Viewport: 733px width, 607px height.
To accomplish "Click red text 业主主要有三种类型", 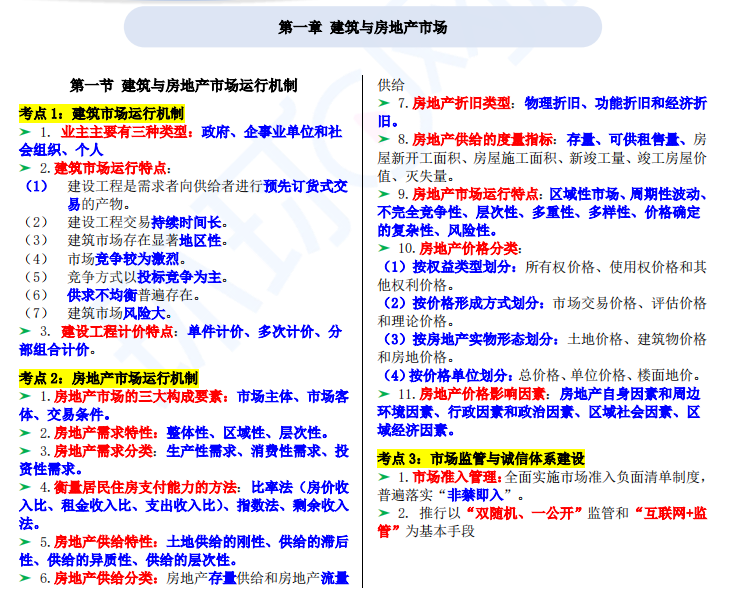I will point(124,132).
